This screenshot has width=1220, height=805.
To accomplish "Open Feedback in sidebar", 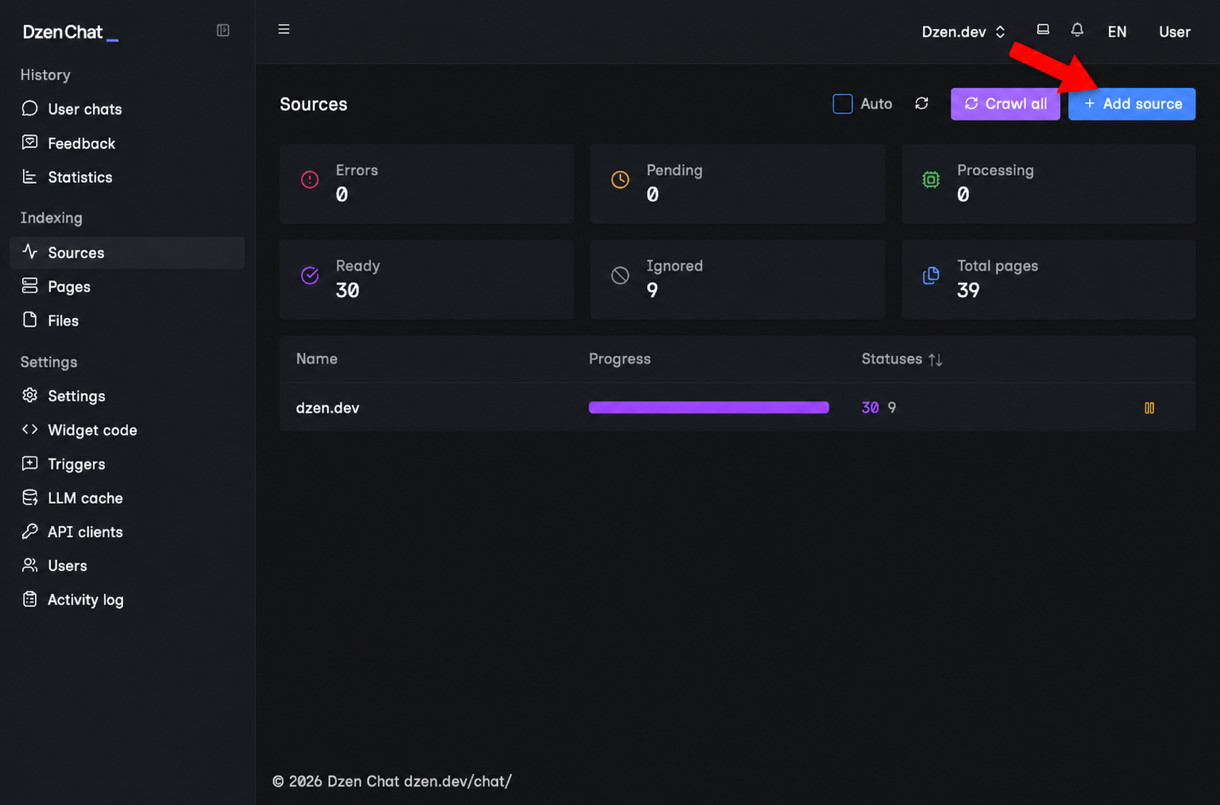I will pos(127,143).
